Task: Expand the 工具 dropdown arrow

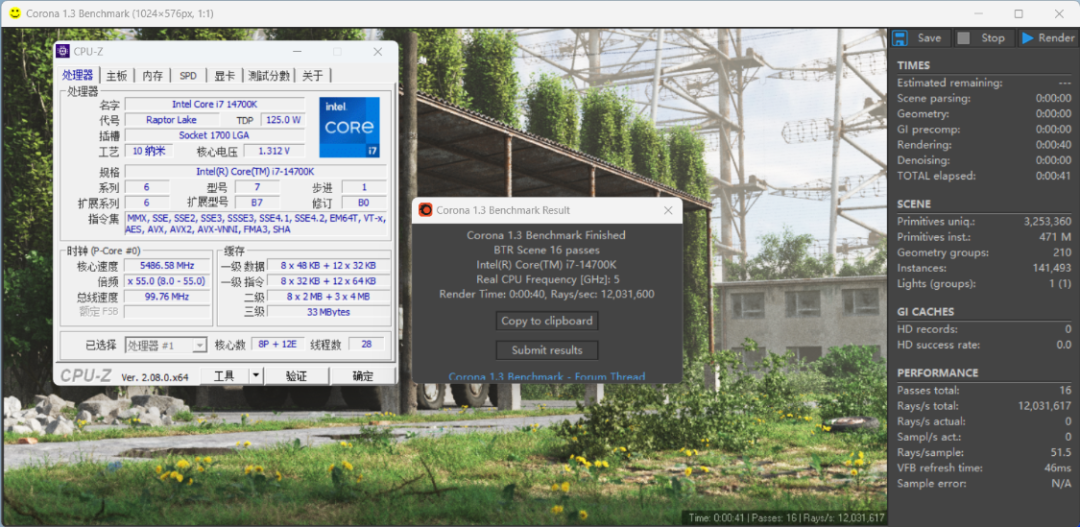Action: pos(256,375)
